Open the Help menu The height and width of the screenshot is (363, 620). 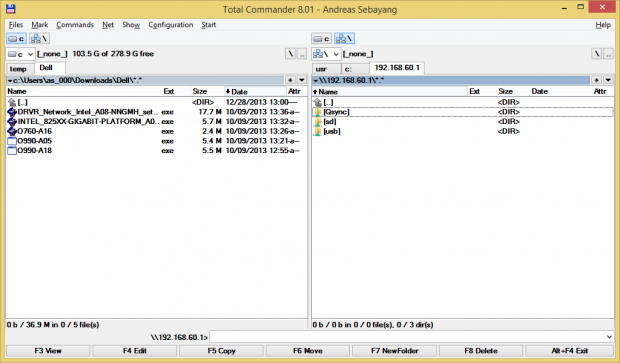point(603,25)
